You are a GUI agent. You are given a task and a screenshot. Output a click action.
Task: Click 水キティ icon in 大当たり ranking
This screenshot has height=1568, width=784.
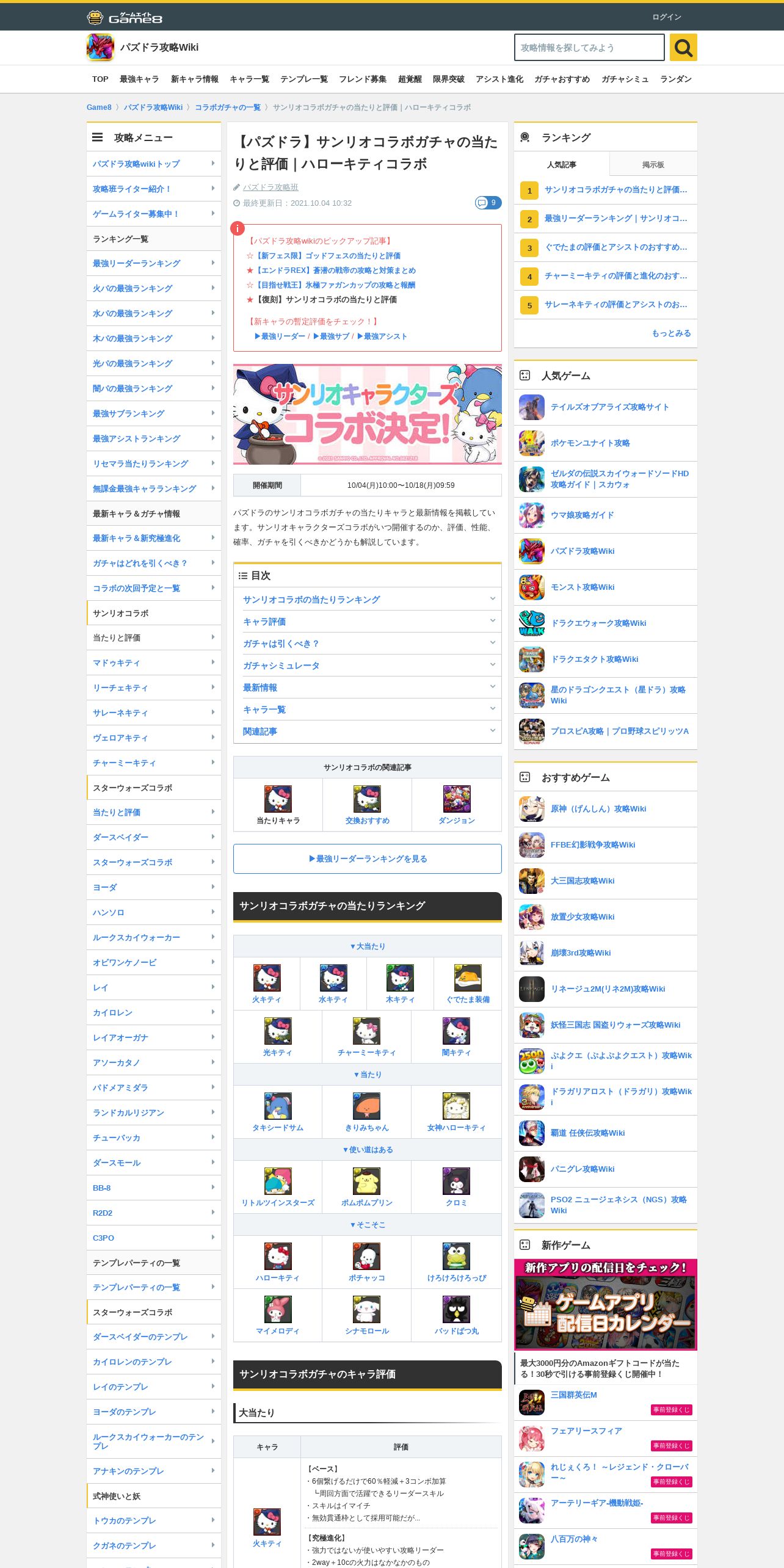333,978
